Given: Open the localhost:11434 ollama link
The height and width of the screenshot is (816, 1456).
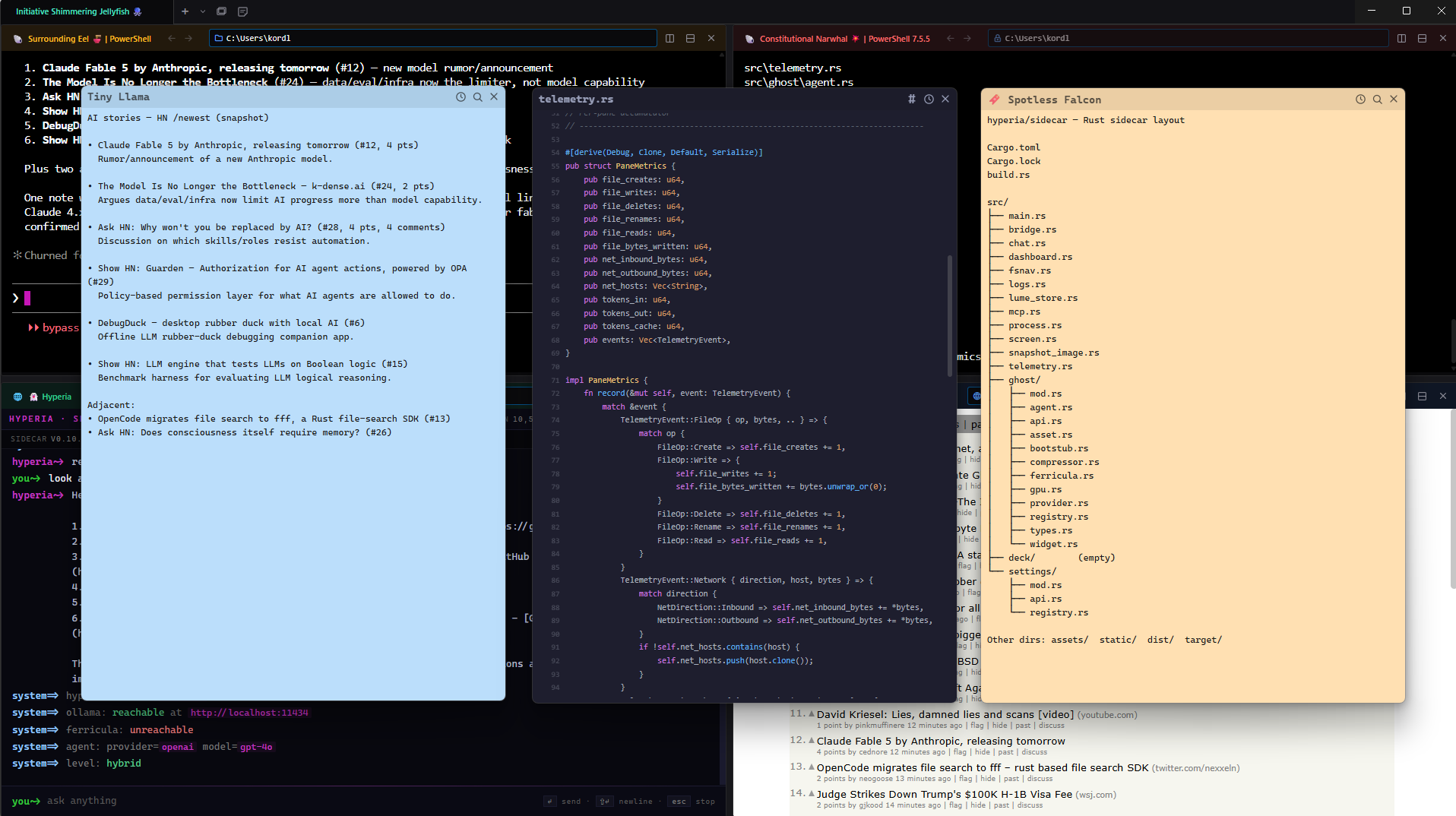Looking at the screenshot, I should (249, 713).
